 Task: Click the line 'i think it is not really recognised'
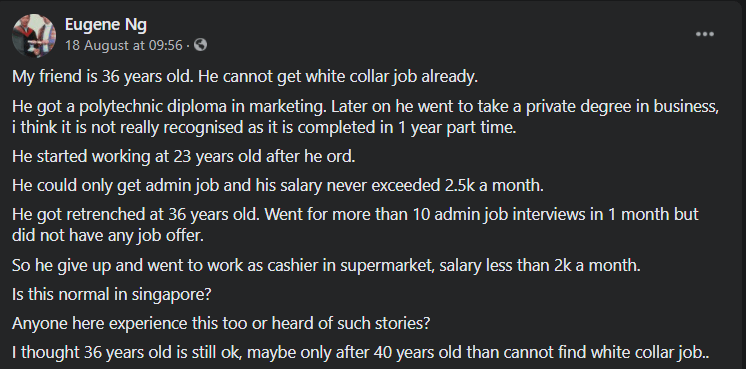(264, 129)
